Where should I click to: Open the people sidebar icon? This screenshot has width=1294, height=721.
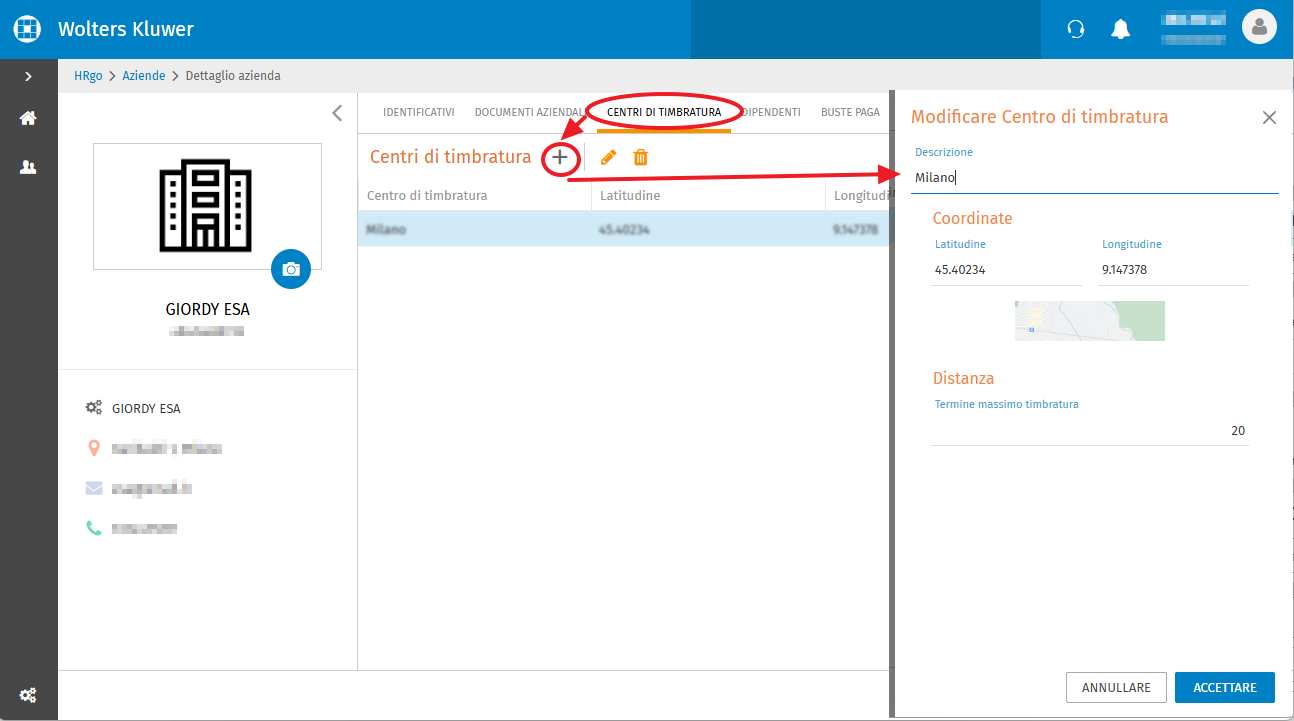[28, 167]
